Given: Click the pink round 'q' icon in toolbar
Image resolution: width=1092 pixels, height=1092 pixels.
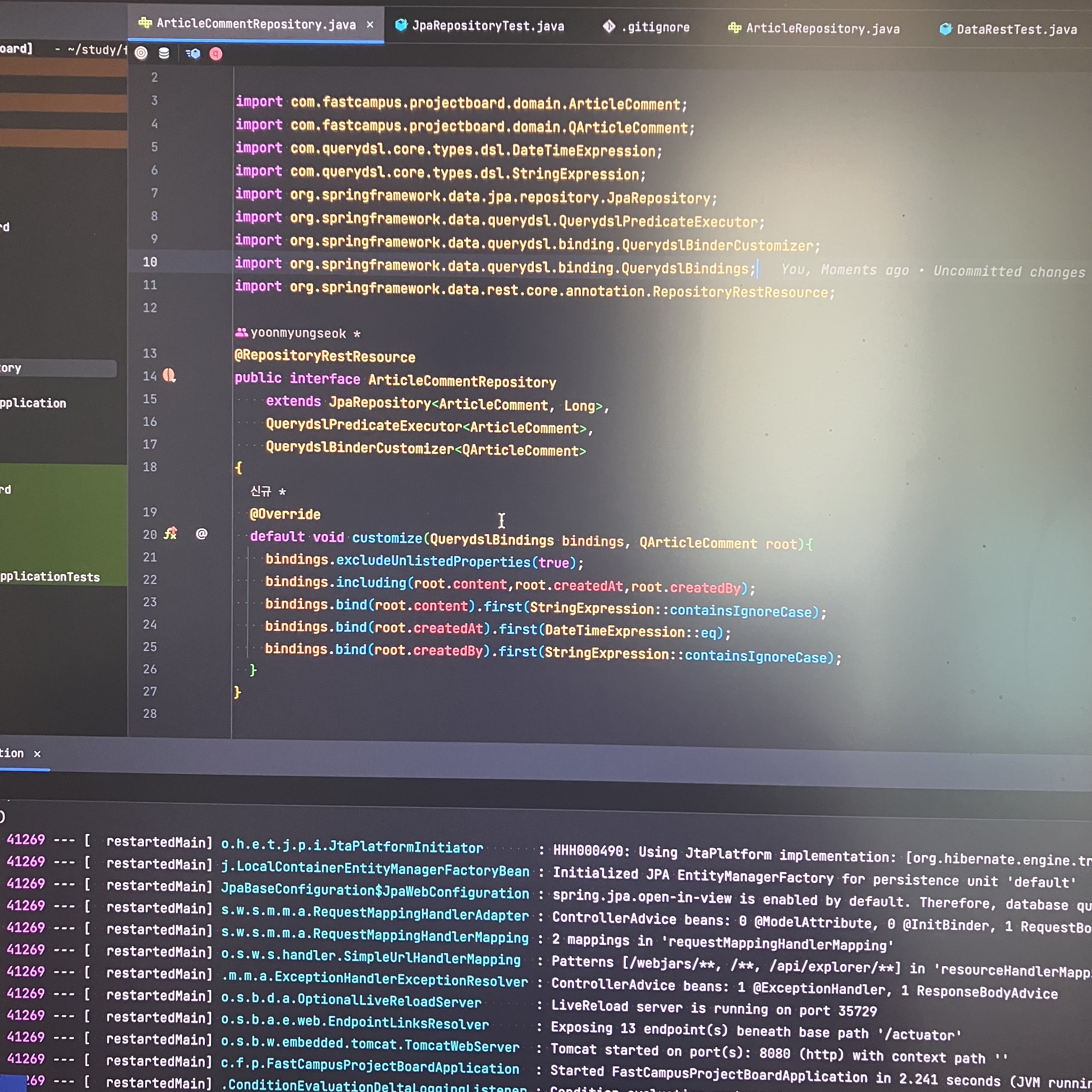Looking at the screenshot, I should point(216,54).
